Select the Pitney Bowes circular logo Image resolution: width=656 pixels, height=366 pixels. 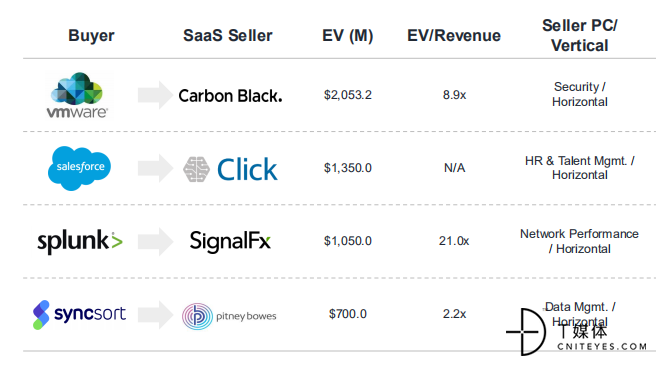click(197, 316)
